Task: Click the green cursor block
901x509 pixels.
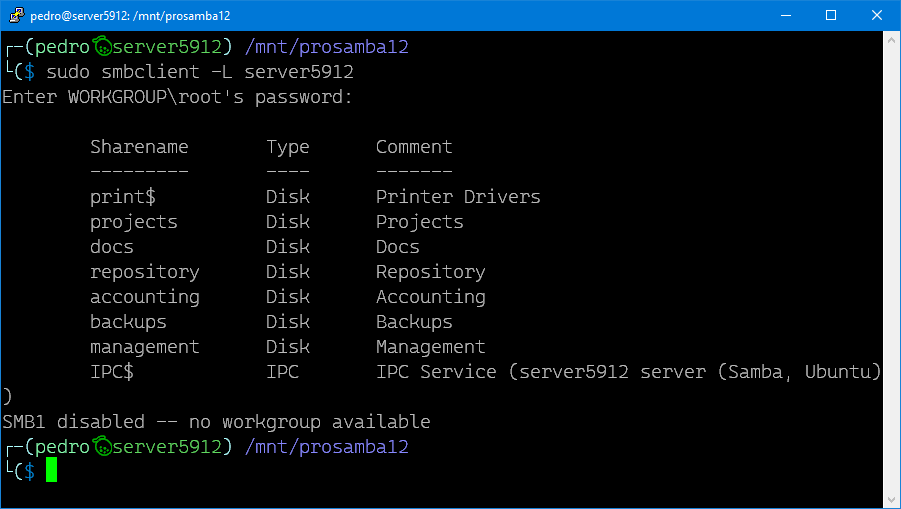Action: [52, 471]
